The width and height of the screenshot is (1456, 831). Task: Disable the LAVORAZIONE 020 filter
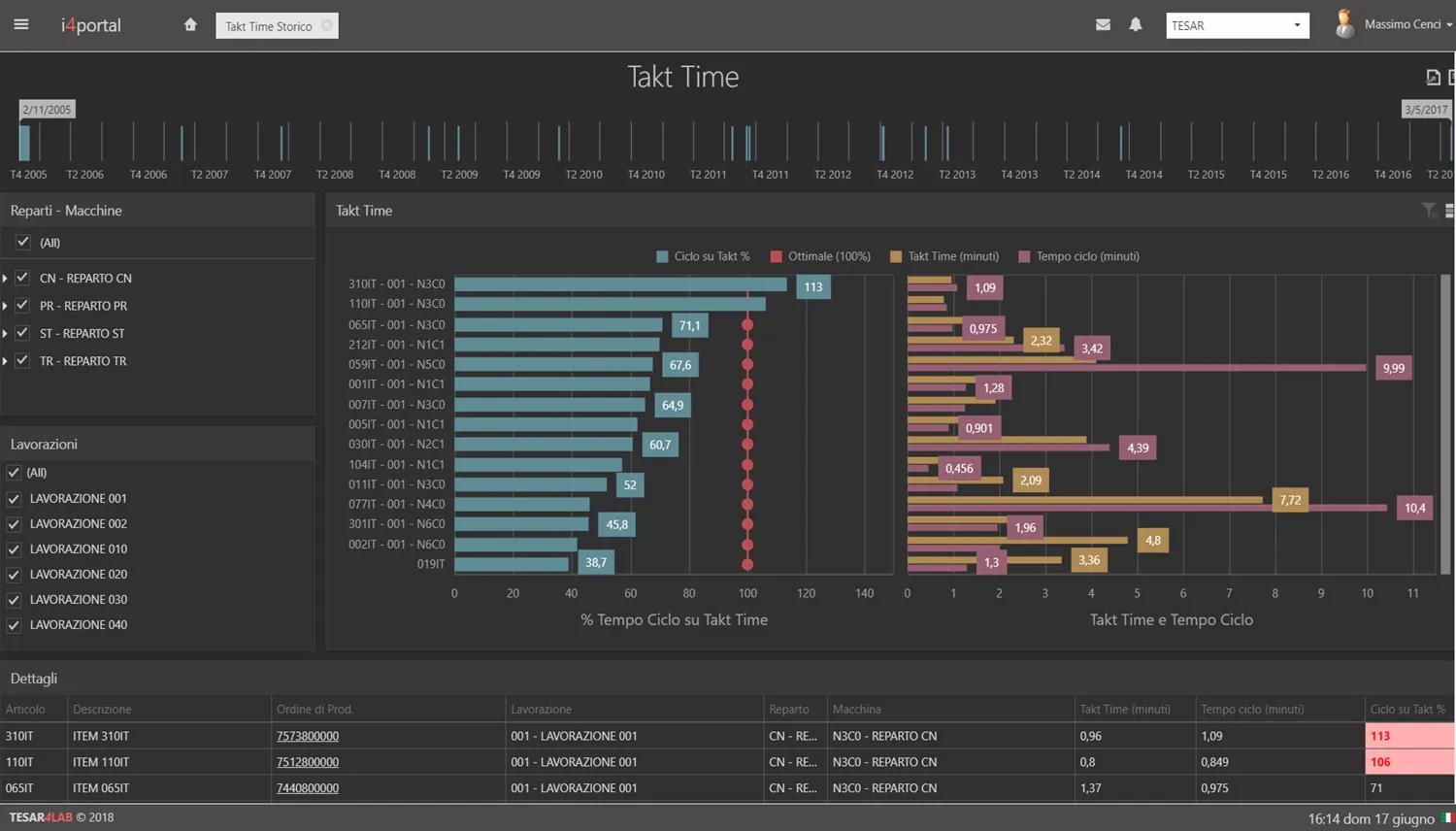13,574
